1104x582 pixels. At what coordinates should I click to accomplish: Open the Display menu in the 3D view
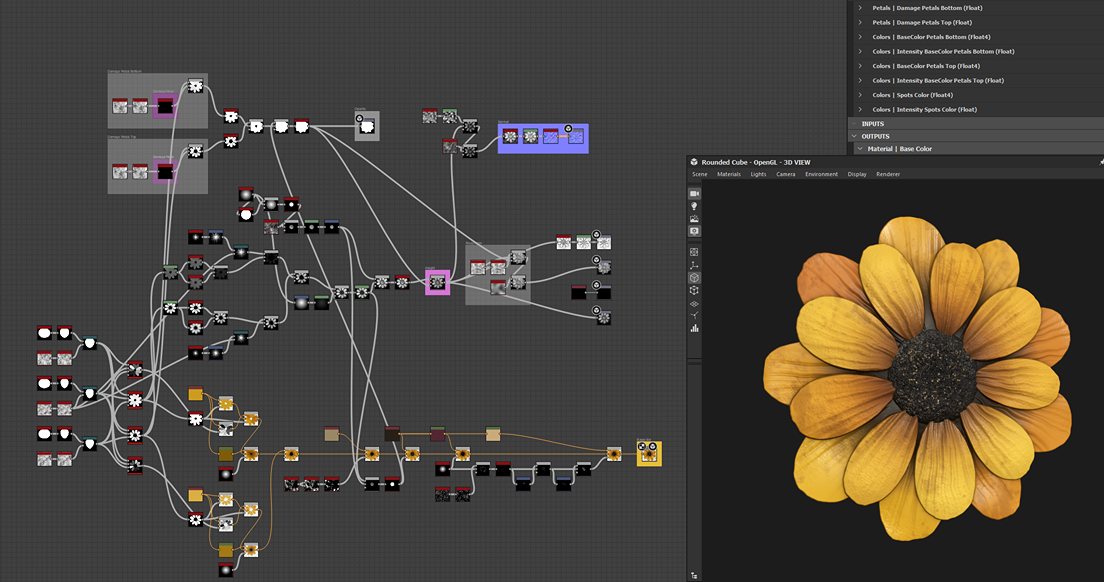857,174
